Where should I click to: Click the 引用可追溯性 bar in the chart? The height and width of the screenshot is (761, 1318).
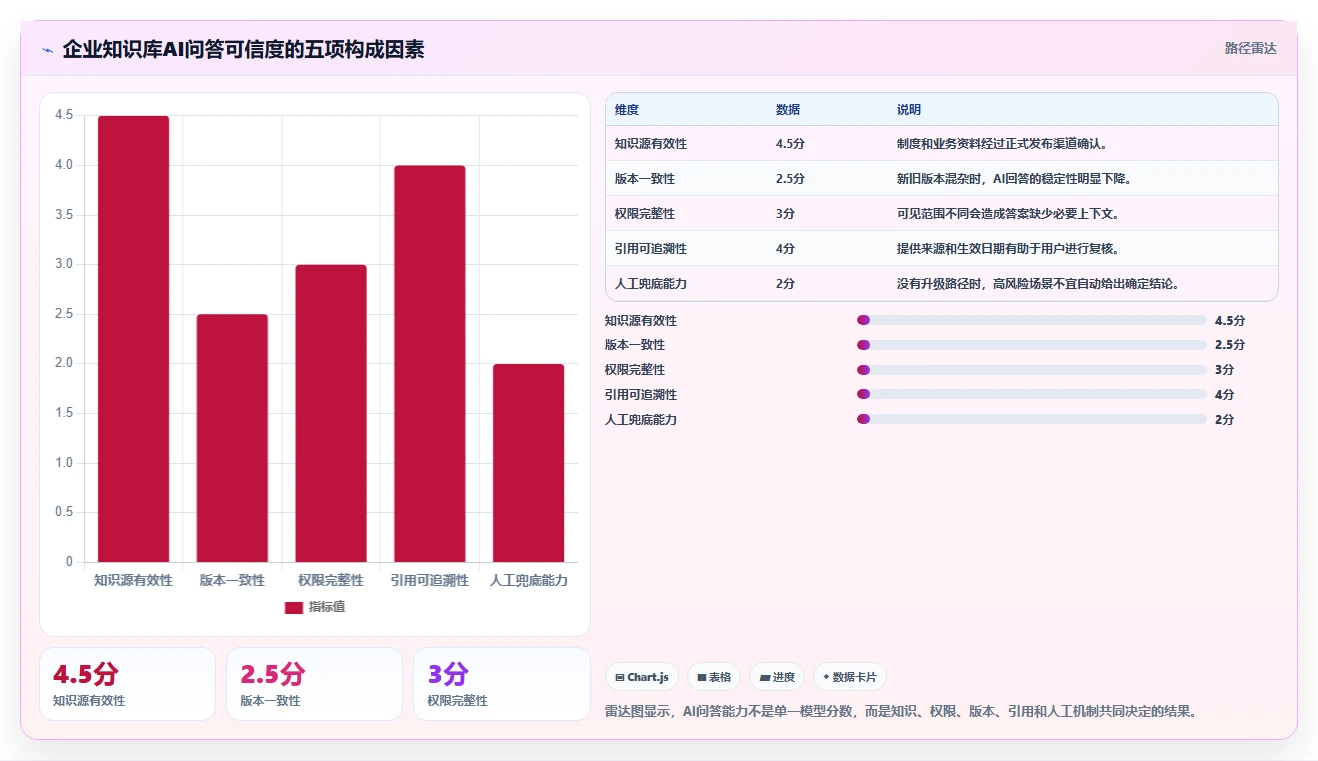pos(430,364)
